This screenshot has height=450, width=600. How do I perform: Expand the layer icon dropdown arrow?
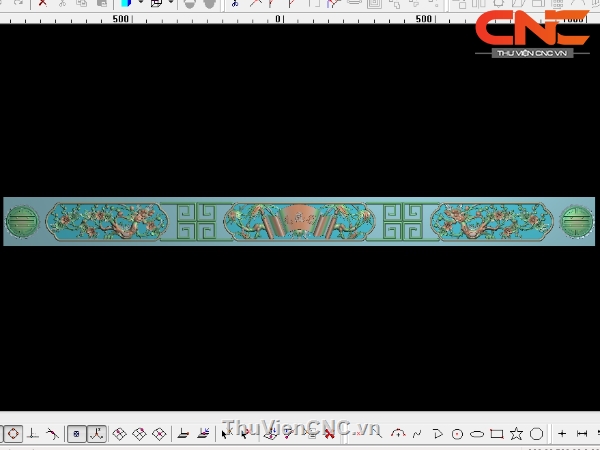pos(170,4)
